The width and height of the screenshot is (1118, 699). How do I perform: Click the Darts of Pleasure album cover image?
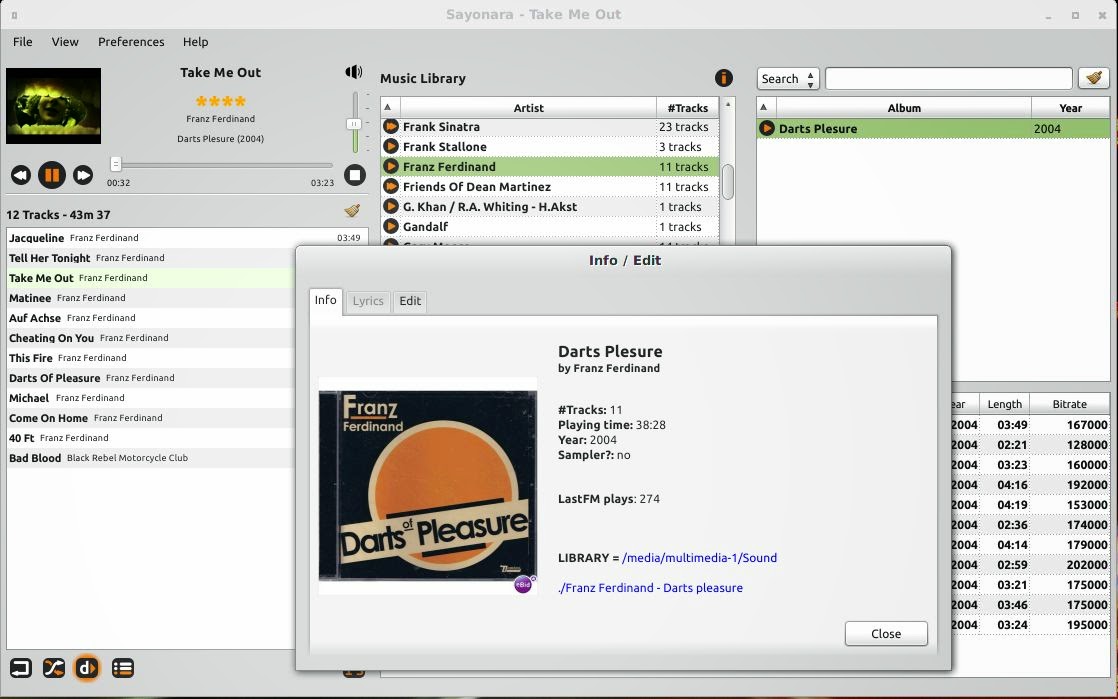pyautogui.click(x=428, y=486)
